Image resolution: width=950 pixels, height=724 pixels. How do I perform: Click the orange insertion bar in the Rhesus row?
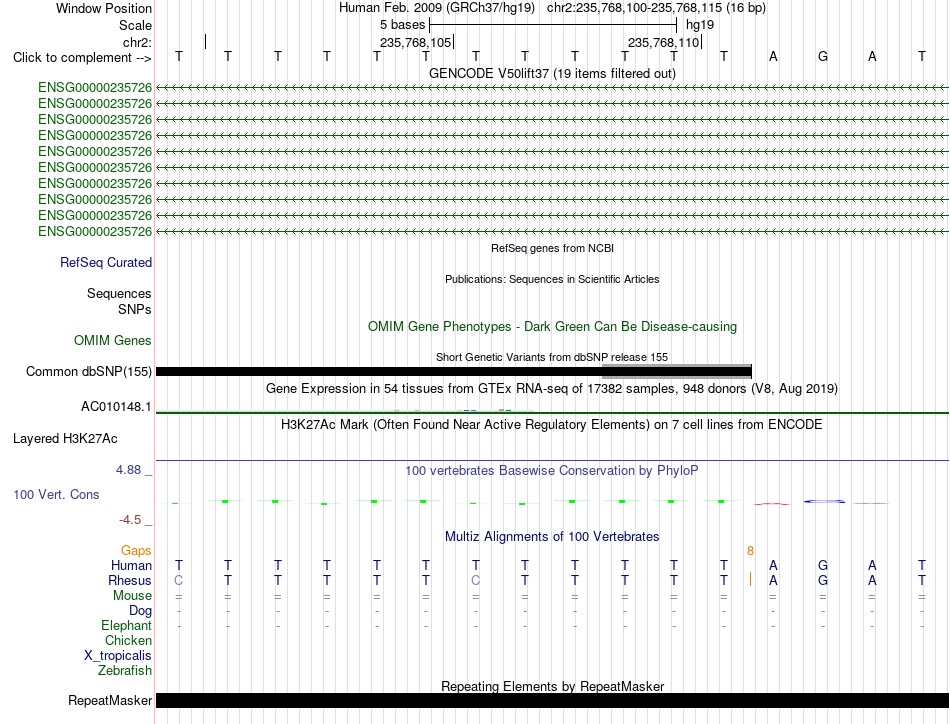tap(750, 579)
